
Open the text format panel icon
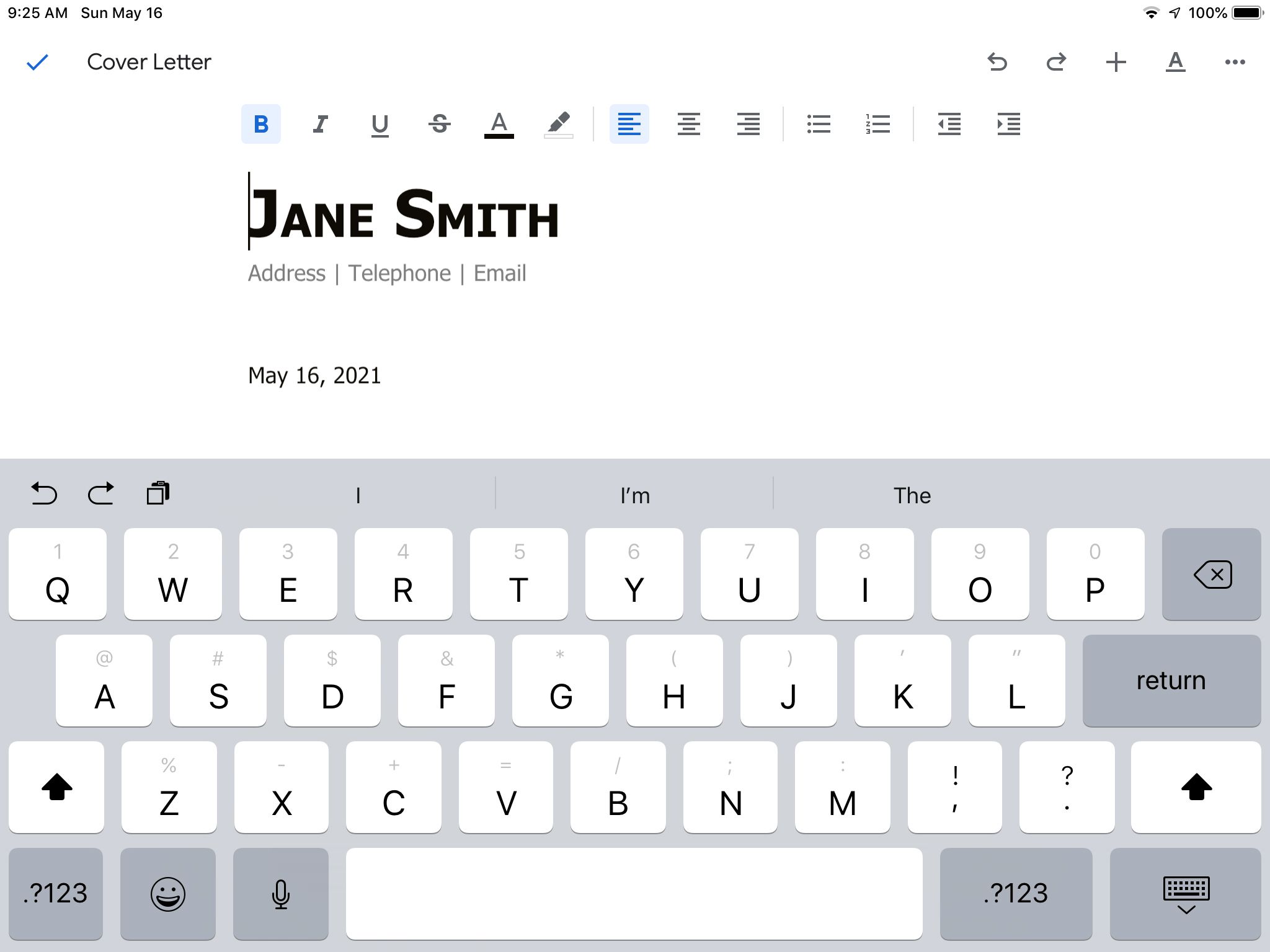pos(1175,62)
